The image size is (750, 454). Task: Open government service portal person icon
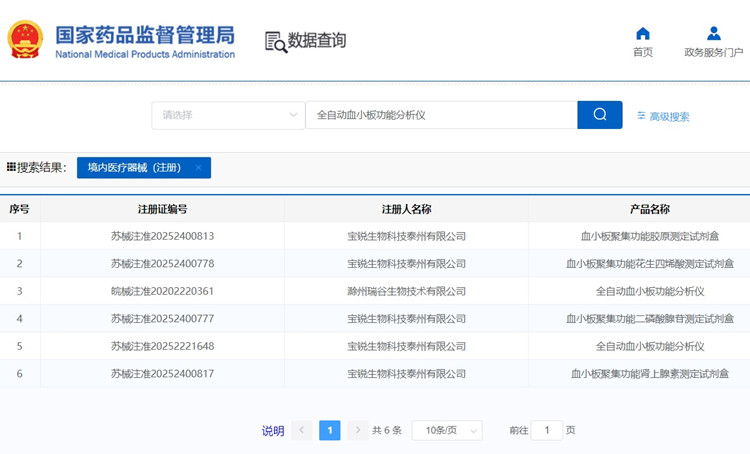tap(713, 34)
